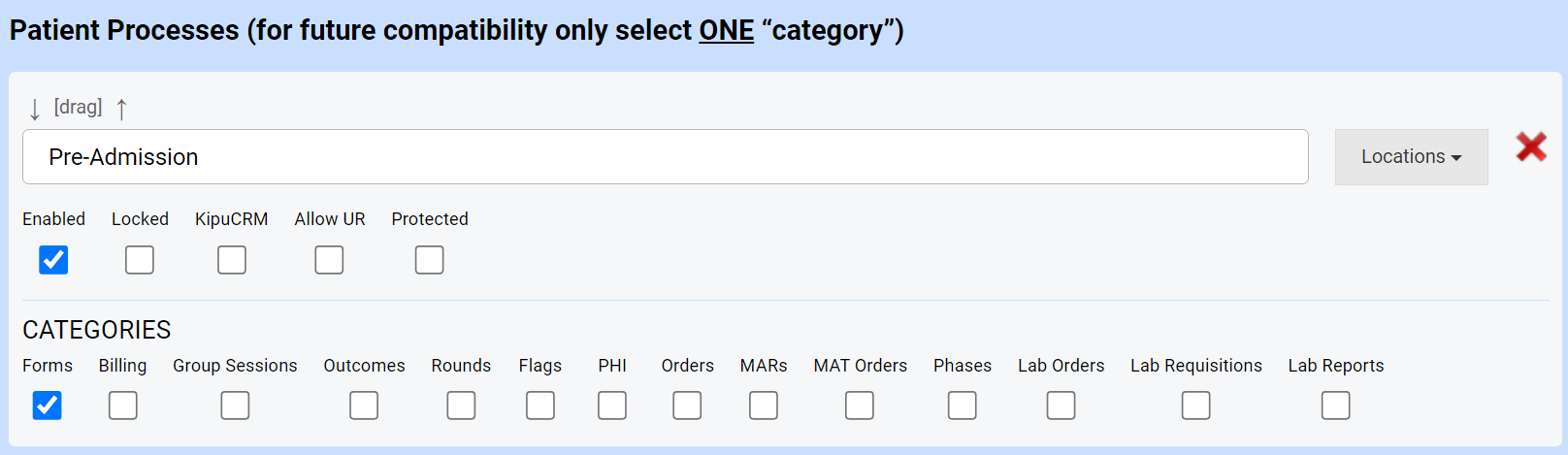The height and width of the screenshot is (455, 1568).
Task: Select the MAT Orders checkbox
Action: tap(860, 406)
